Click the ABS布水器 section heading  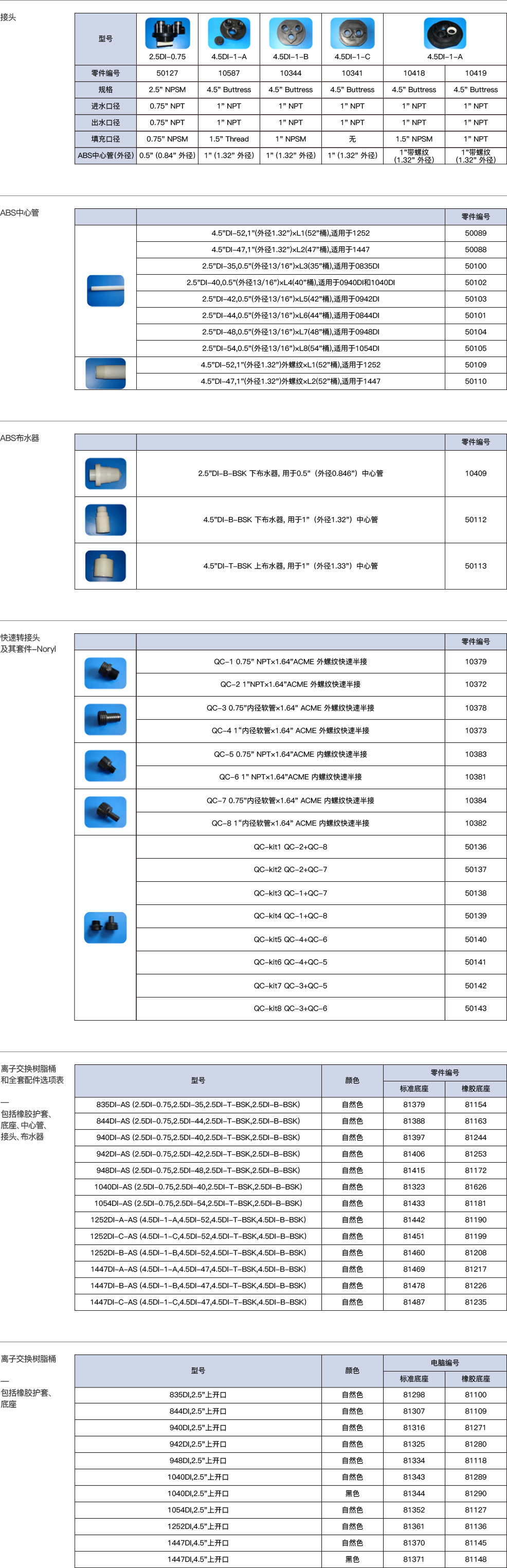(20, 438)
